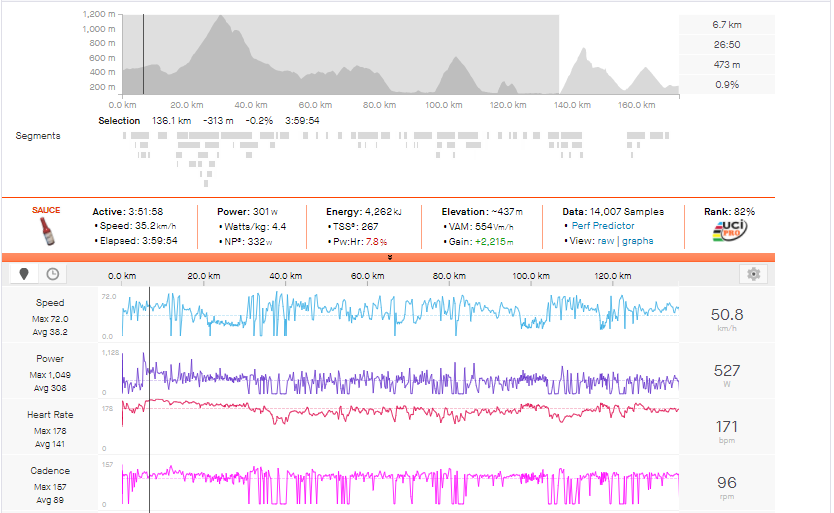Switch x-axis to time with clock icon

coord(51,274)
